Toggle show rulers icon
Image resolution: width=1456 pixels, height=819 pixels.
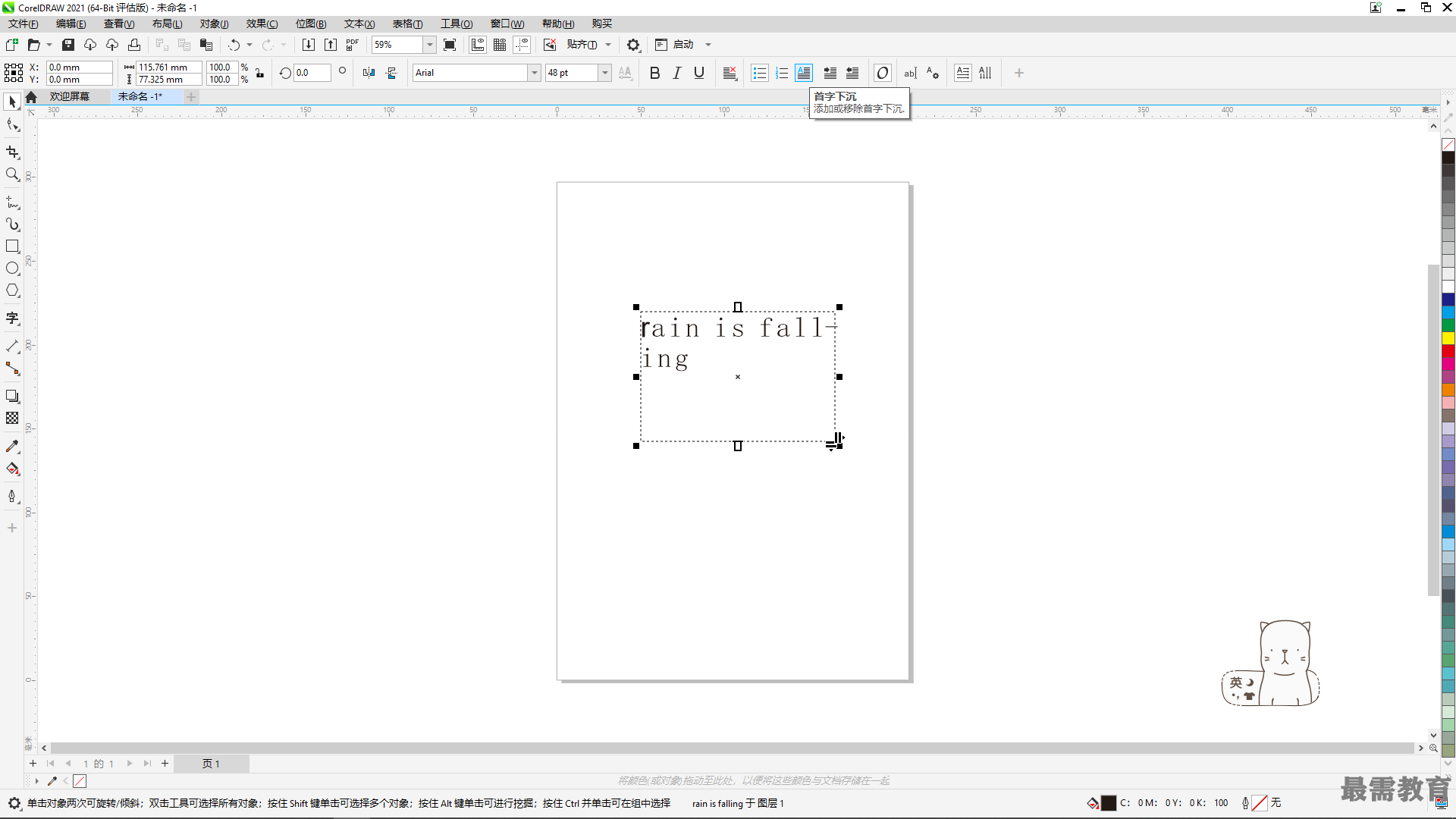coord(478,45)
